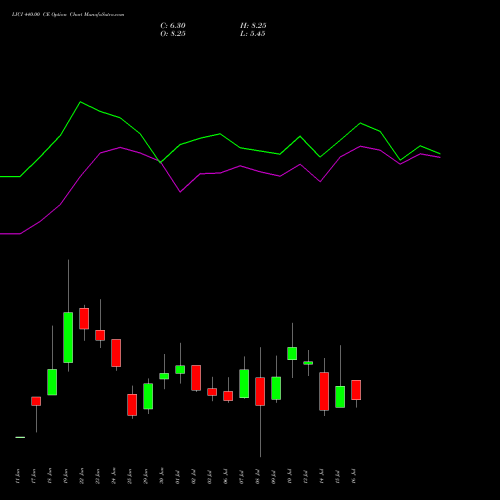The width and height of the screenshot is (500, 500).
Task: Click the tall green candle above 19 Jun
Action: click(x=68, y=337)
